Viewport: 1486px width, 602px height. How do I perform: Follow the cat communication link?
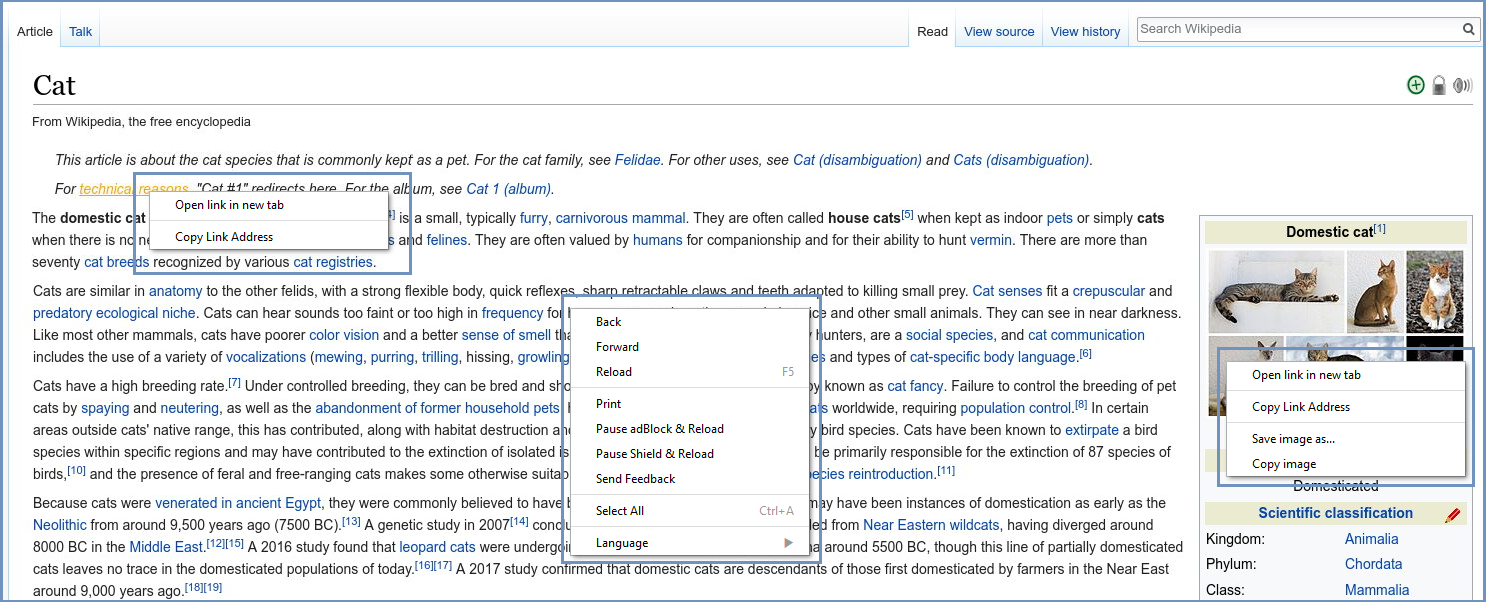point(1086,335)
